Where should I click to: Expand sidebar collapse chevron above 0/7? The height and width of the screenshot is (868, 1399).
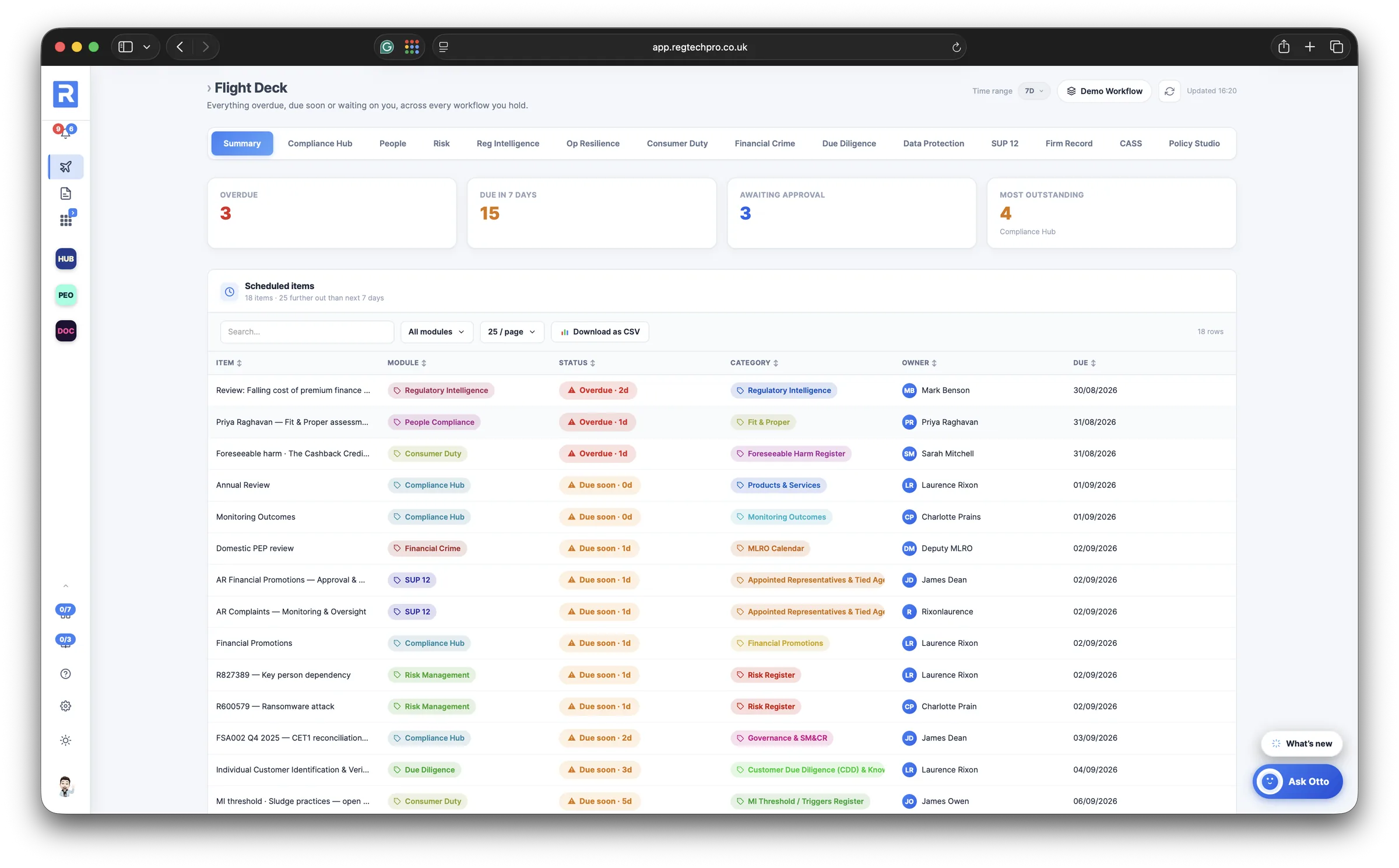pyautogui.click(x=65, y=586)
